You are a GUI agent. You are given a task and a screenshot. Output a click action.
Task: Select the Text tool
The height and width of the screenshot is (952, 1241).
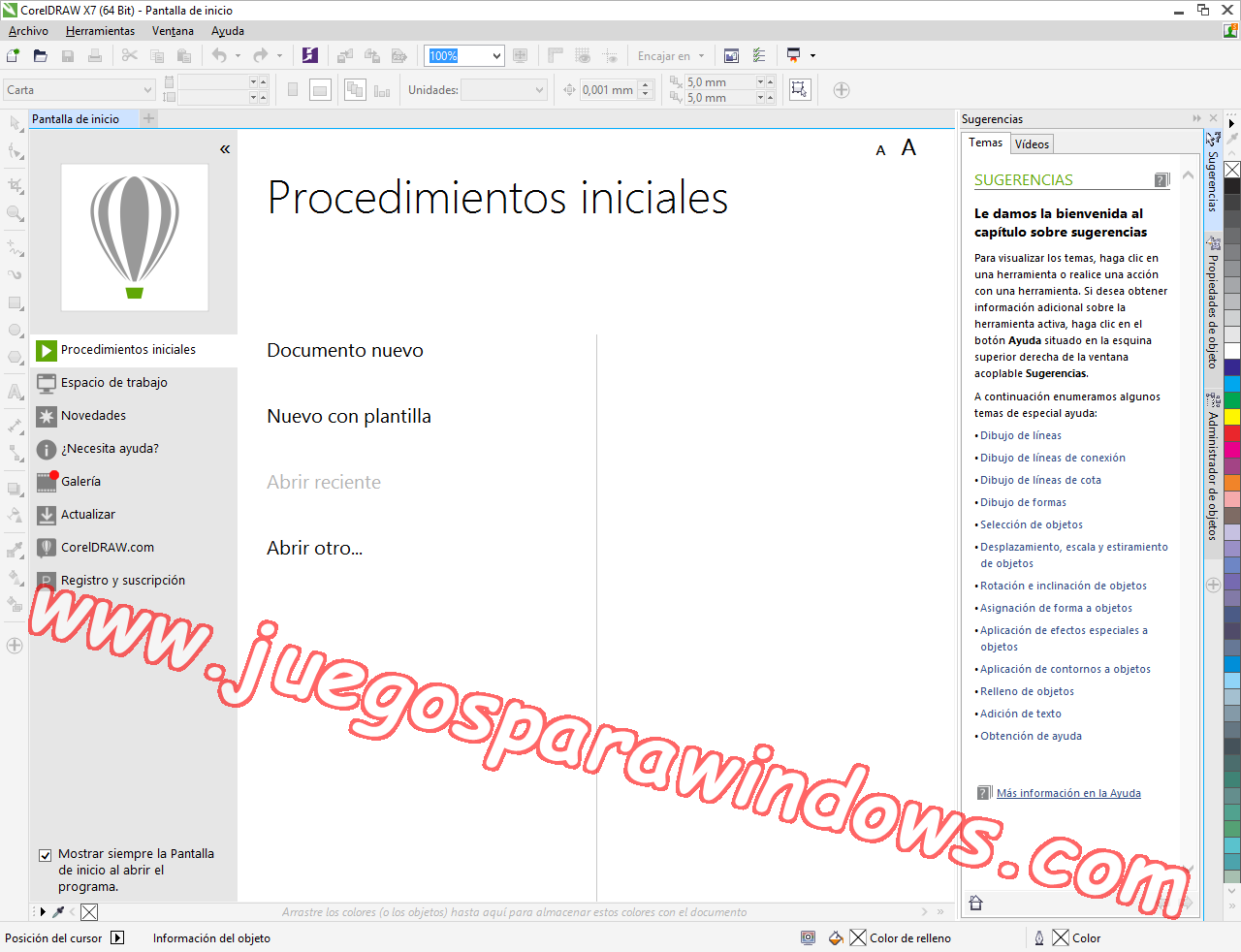(15, 392)
